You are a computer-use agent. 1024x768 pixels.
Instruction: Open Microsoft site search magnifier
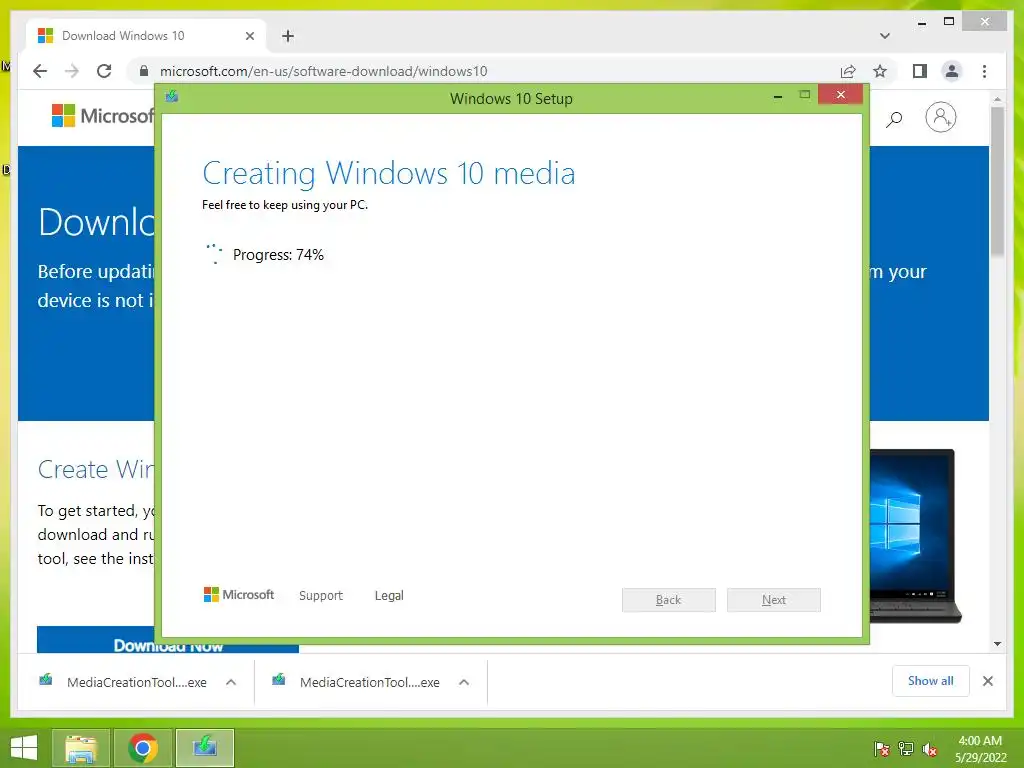pyautogui.click(x=893, y=118)
